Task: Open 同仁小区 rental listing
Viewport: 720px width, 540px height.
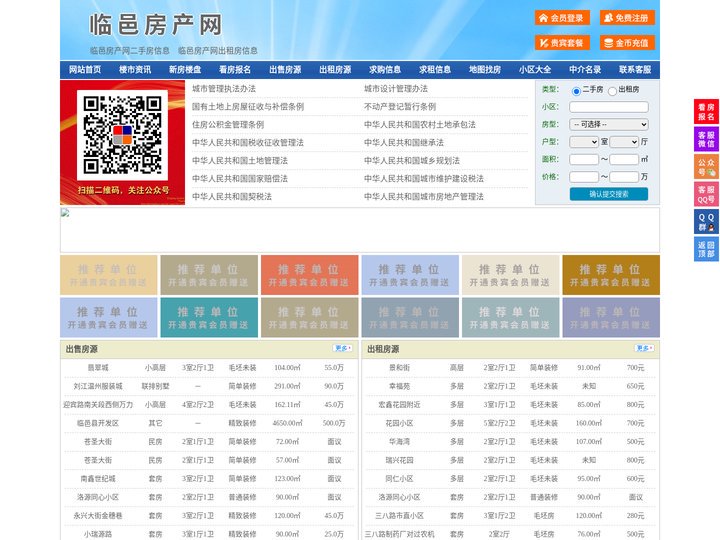Action: [x=399, y=478]
